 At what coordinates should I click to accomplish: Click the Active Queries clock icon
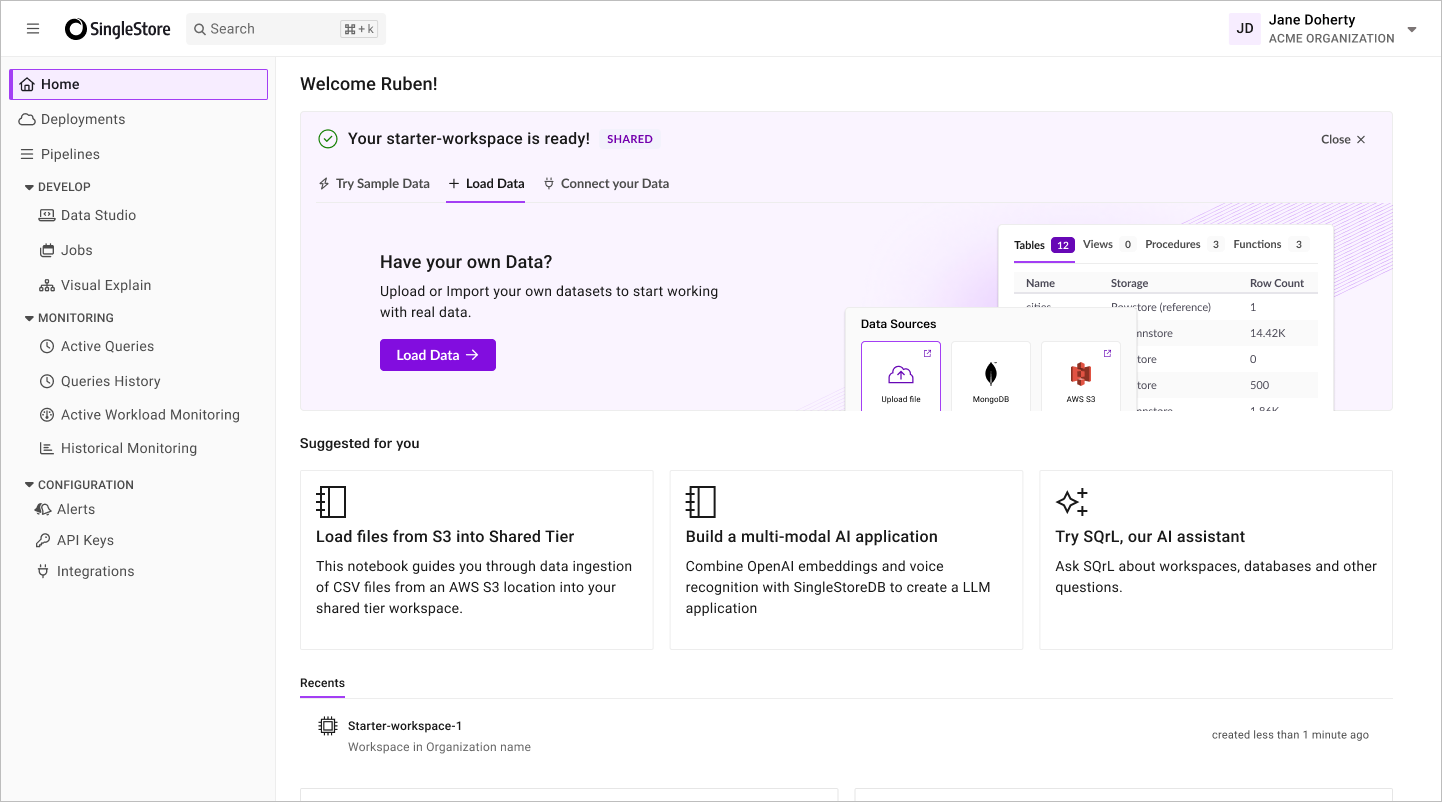(47, 346)
